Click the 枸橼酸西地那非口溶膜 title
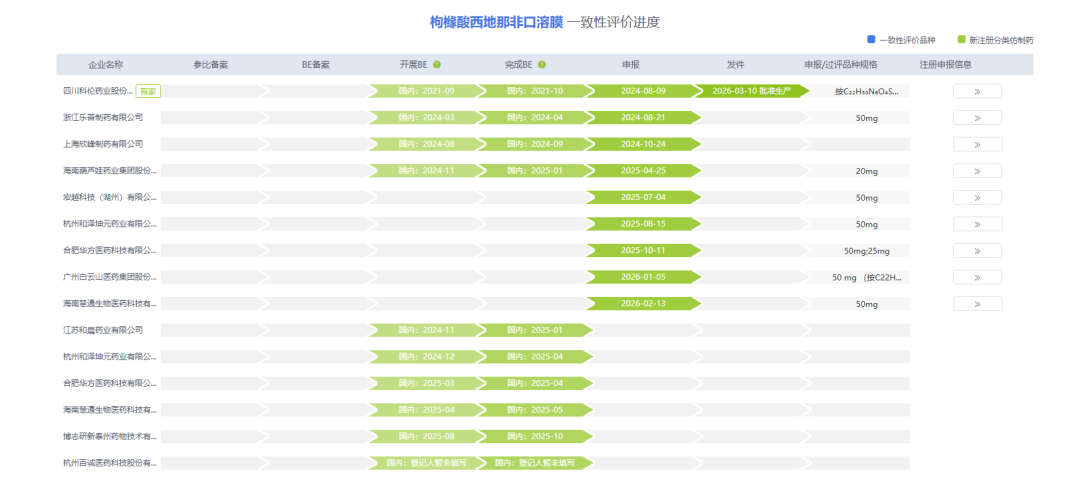 (496, 21)
